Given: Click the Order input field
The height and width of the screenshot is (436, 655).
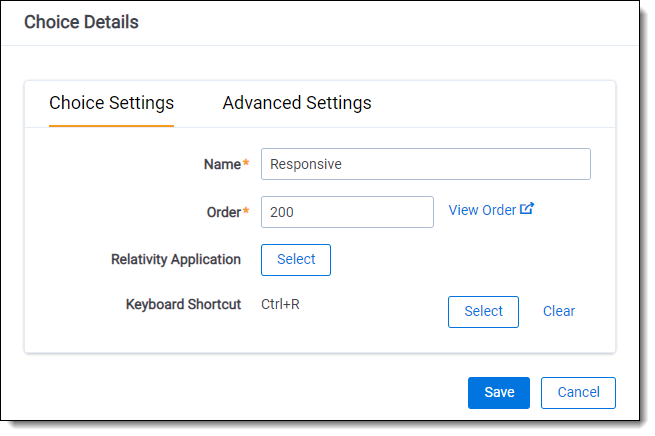Looking at the screenshot, I should [x=346, y=212].
